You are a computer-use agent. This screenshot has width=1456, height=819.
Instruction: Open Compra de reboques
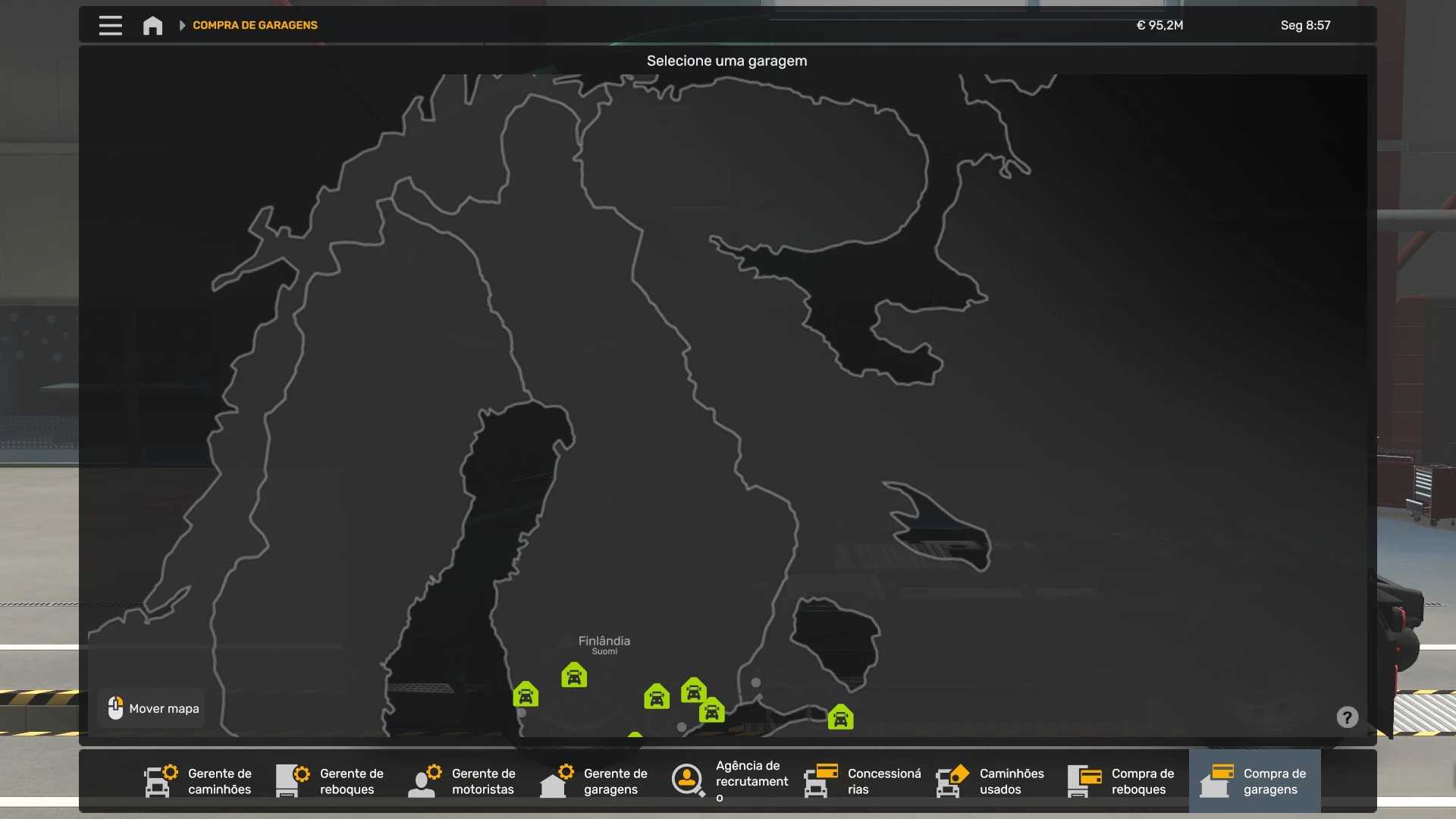(1122, 781)
